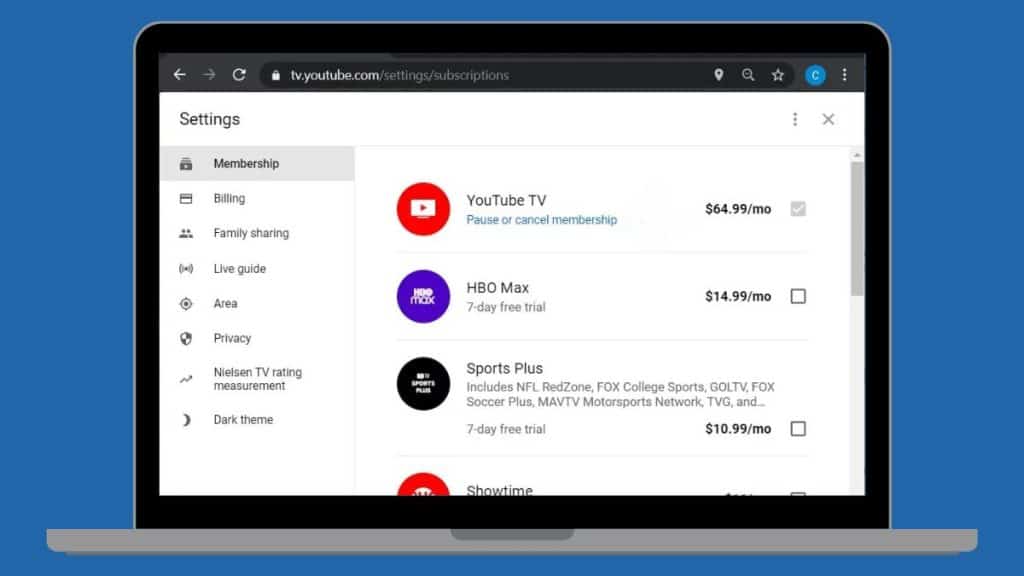Click the $10.99/mo price
Viewport: 1024px width, 576px height.
738,429
